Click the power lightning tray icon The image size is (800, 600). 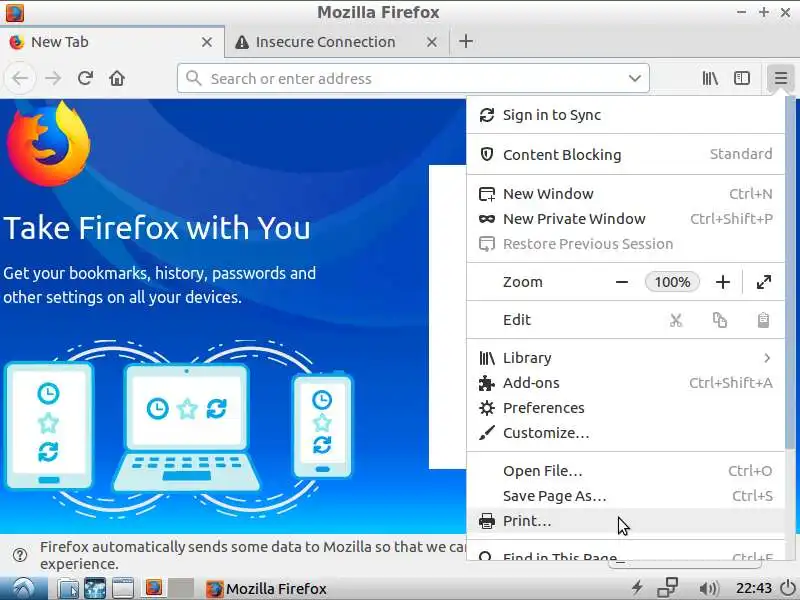point(637,588)
